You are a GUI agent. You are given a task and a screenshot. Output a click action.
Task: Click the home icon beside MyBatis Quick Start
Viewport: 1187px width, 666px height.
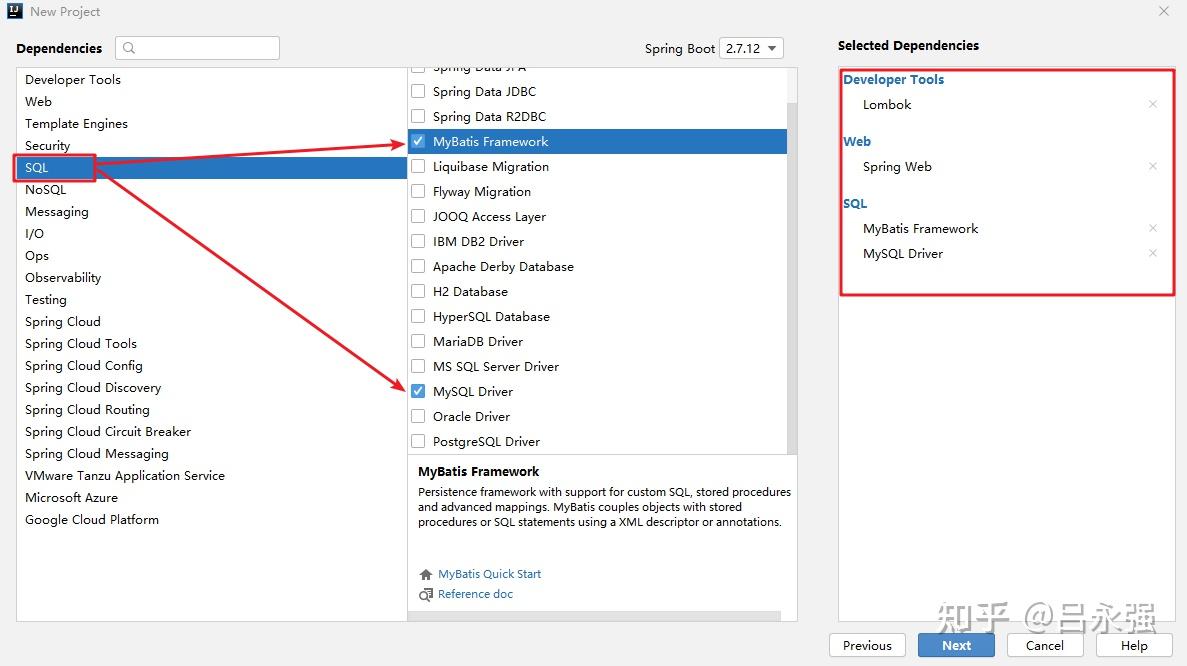coord(425,574)
